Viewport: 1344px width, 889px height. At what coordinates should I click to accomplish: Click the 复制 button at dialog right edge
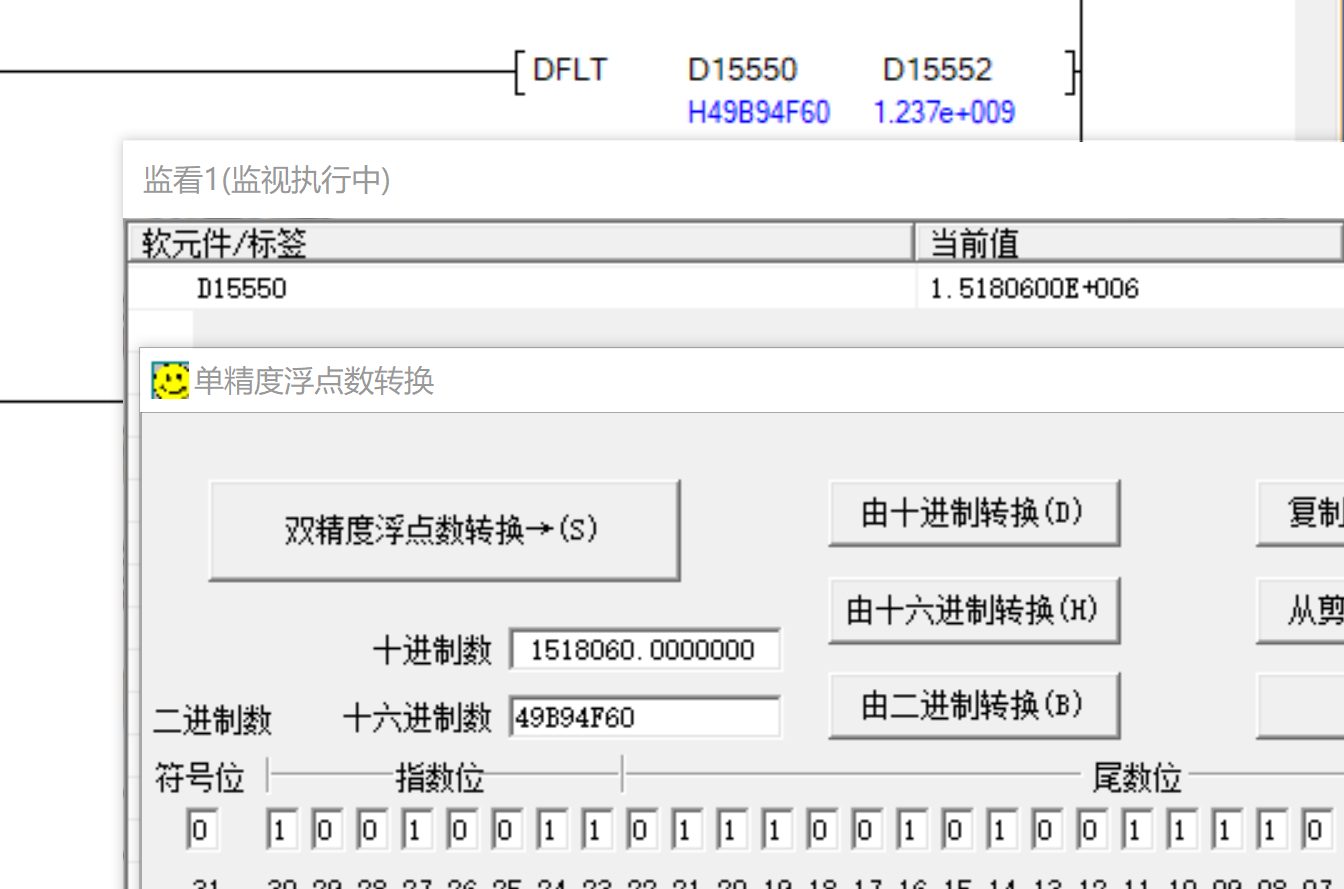(1312, 513)
